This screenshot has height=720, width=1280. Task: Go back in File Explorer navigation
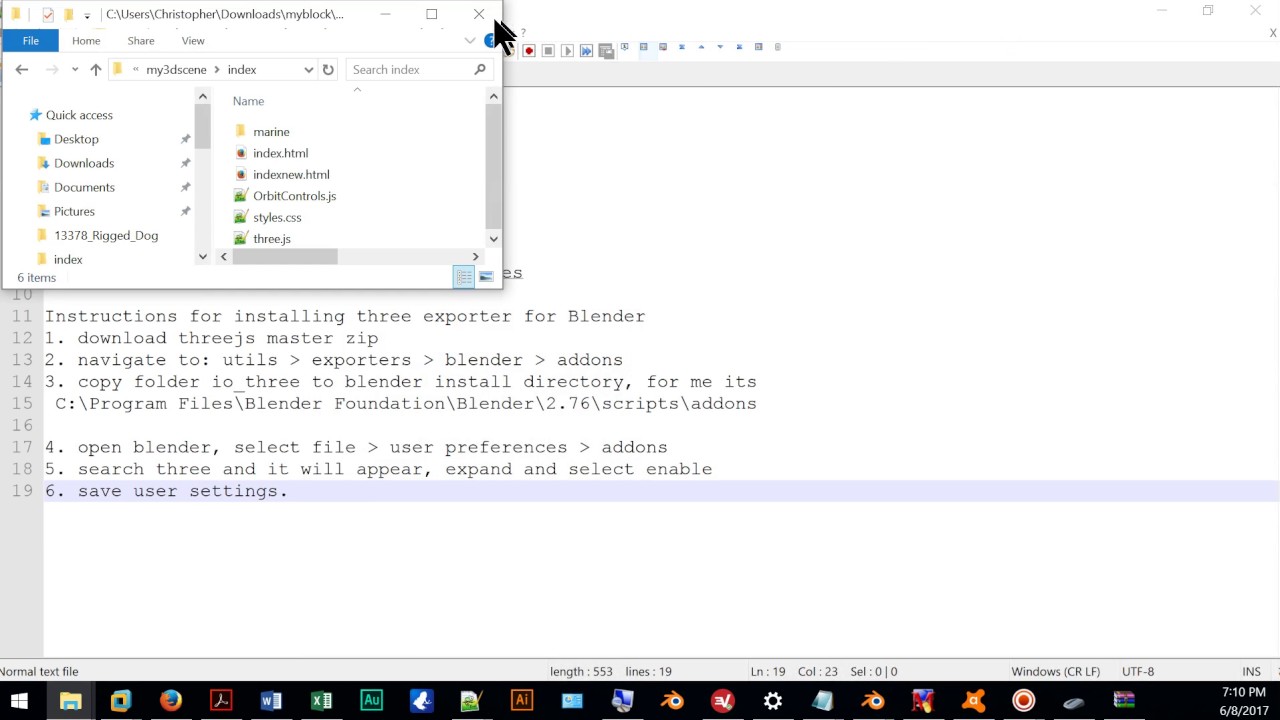[22, 69]
